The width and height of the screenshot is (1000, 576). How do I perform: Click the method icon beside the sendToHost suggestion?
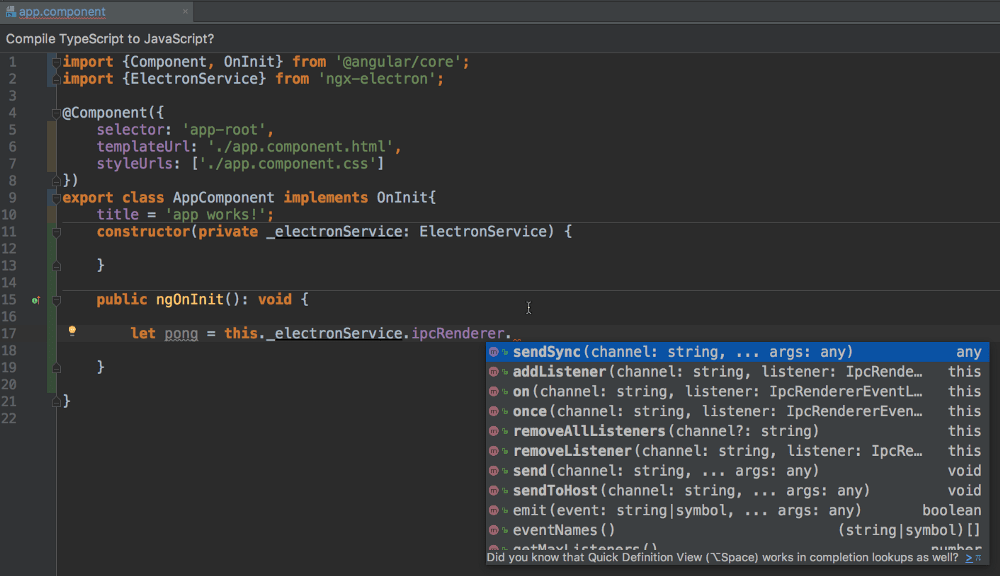pyautogui.click(x=495, y=490)
